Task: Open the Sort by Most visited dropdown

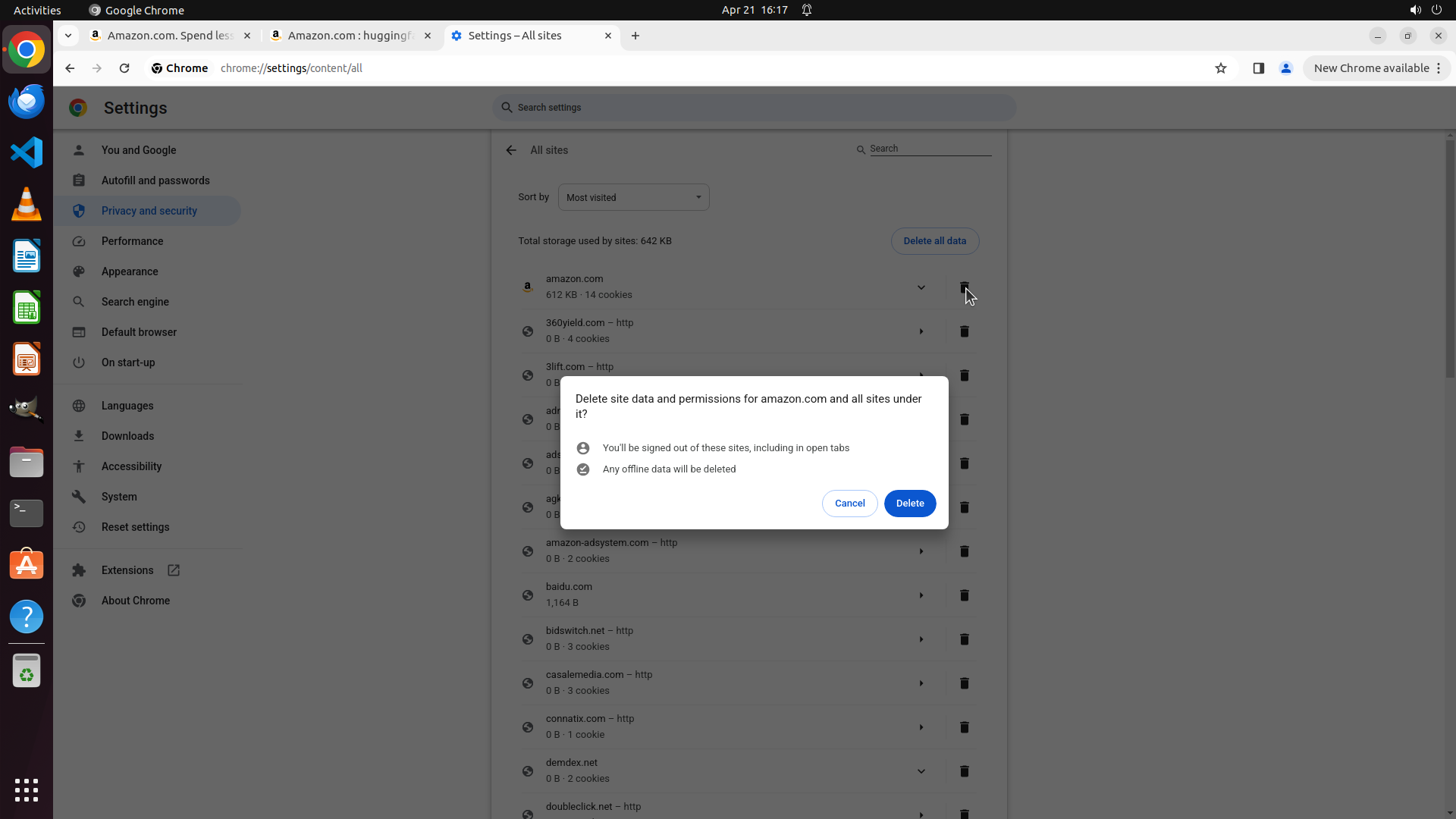Action: click(633, 198)
